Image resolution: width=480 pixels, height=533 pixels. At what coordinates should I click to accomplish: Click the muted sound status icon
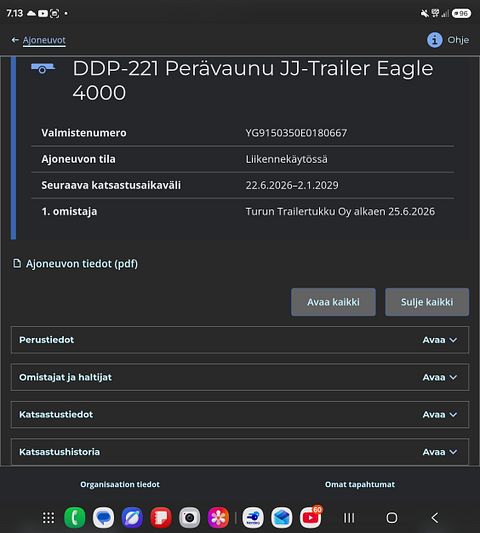click(x=425, y=14)
